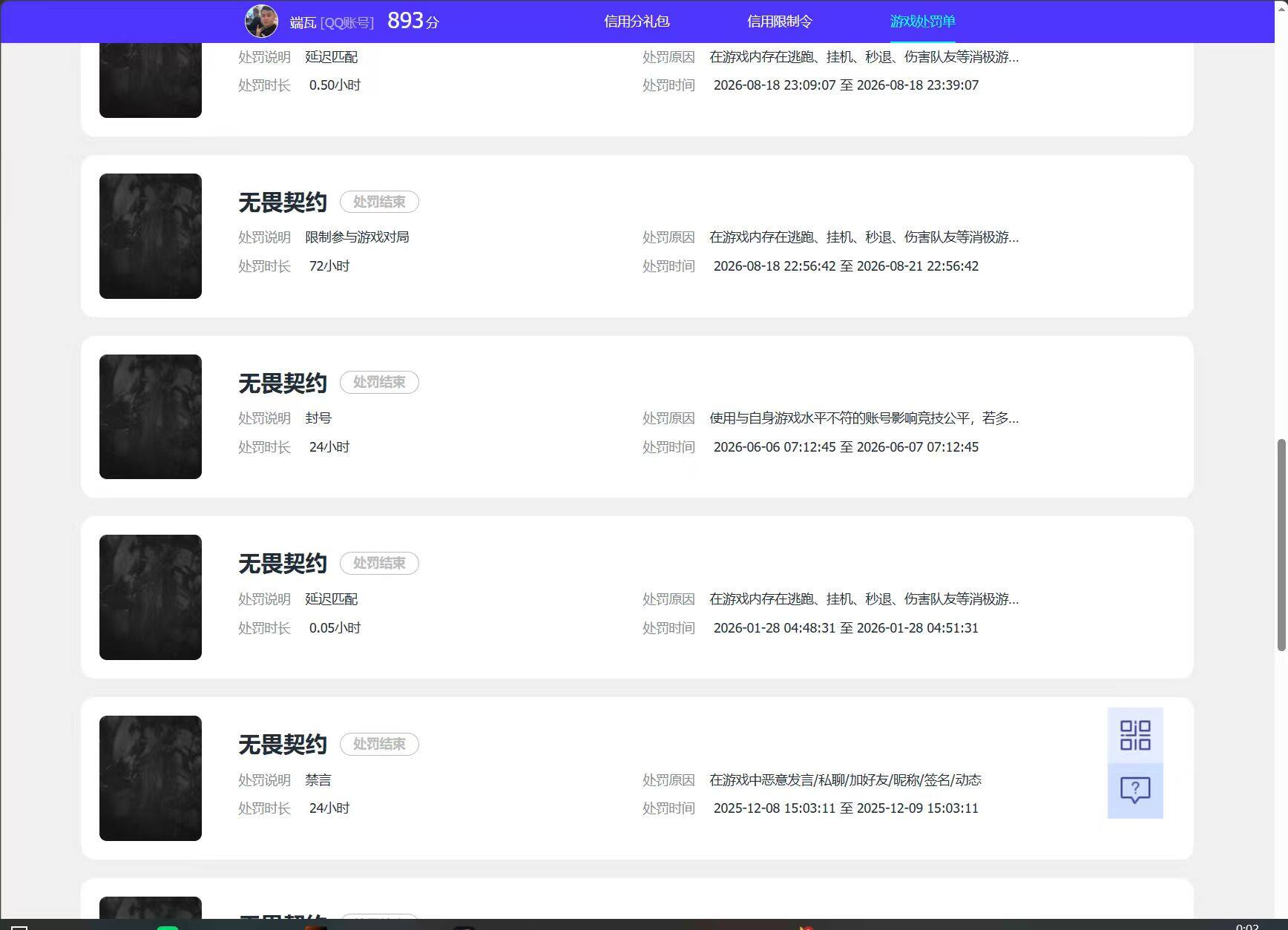Click the 端瓦 QQ账号 username
Viewport: 1288px width, 930px height.
332,22
